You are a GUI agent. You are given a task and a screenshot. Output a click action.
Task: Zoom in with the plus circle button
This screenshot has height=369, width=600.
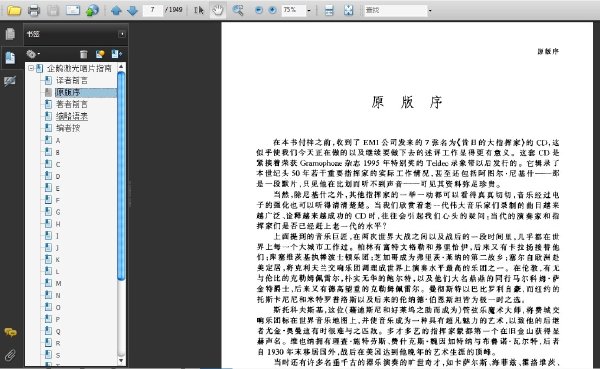point(272,10)
